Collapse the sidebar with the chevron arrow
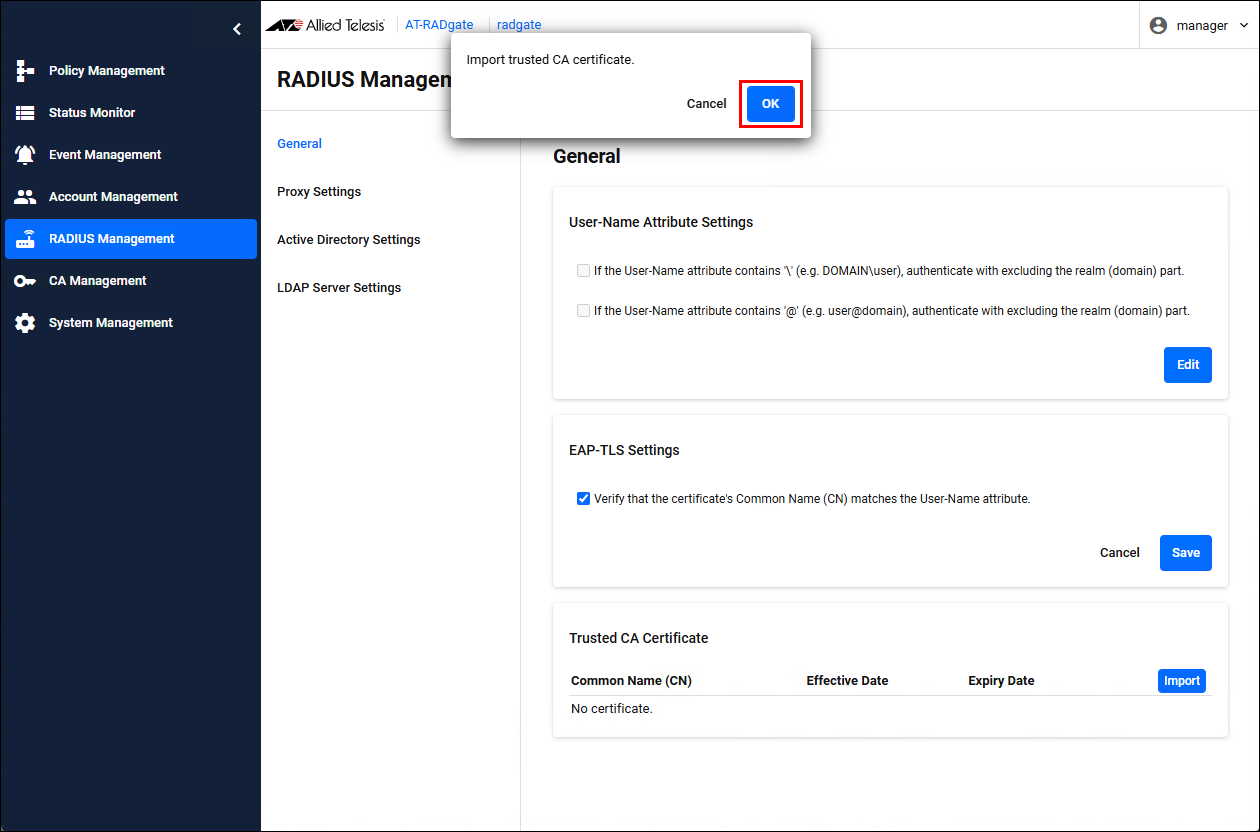 point(237,29)
